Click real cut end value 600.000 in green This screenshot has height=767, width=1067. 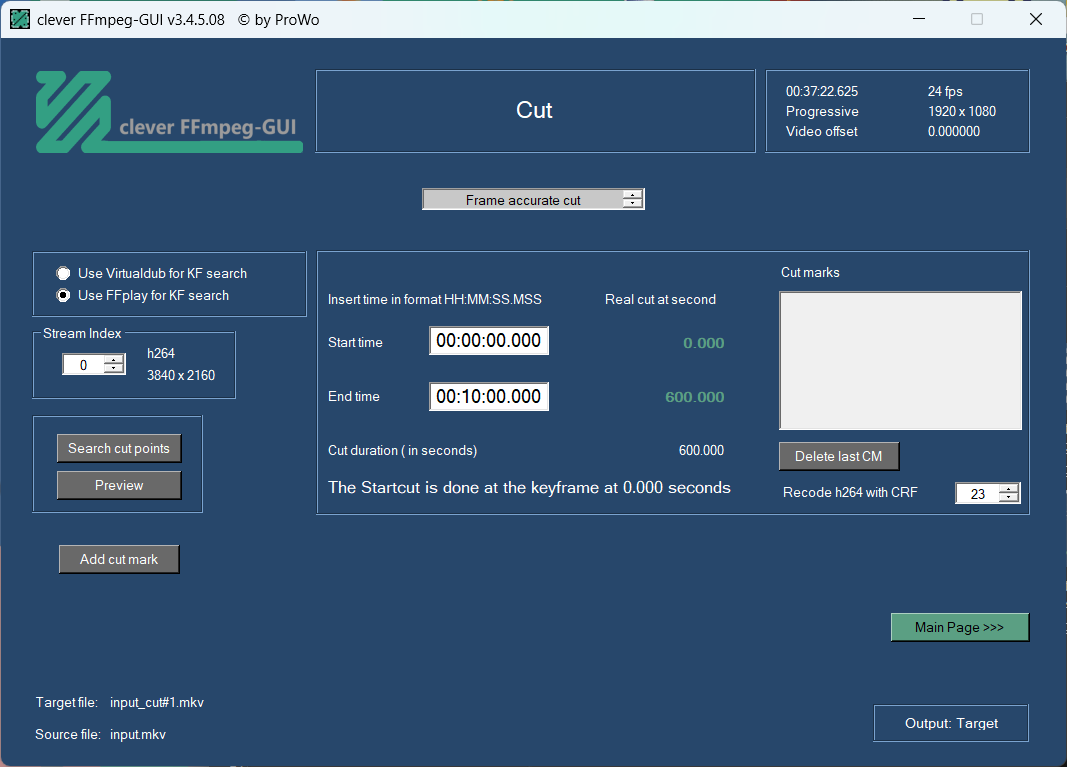(x=695, y=397)
